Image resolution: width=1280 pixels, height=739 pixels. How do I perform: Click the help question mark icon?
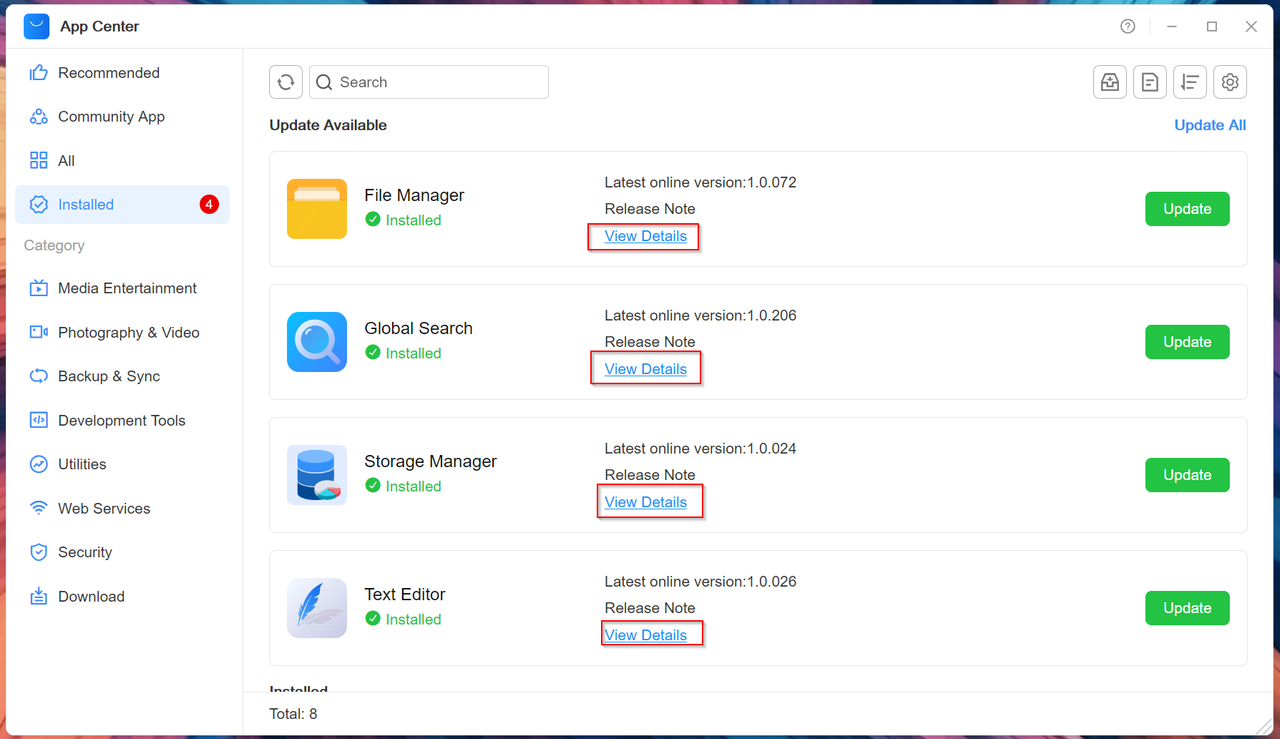(1128, 27)
